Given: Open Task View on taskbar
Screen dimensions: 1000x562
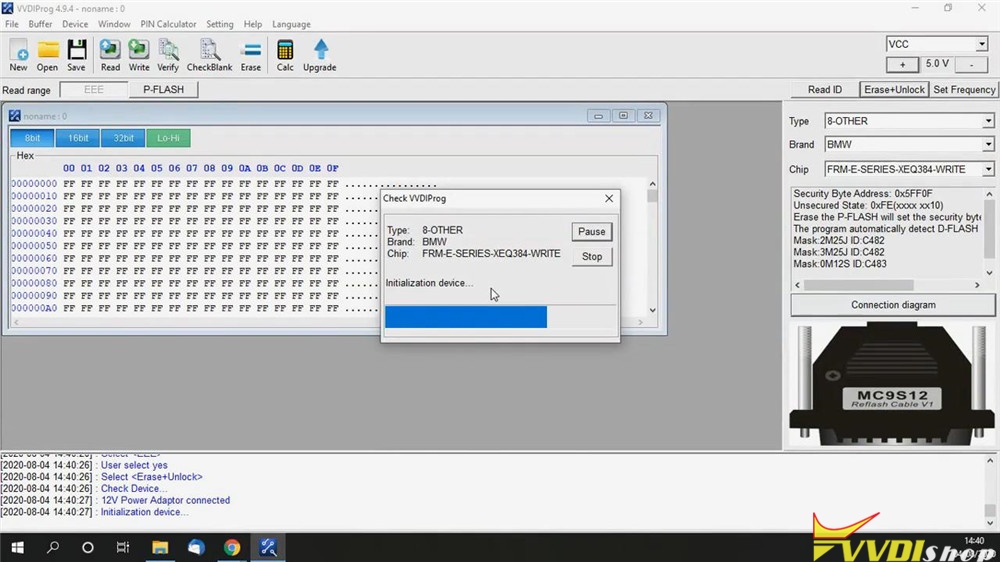Looking at the screenshot, I should click(123, 547).
